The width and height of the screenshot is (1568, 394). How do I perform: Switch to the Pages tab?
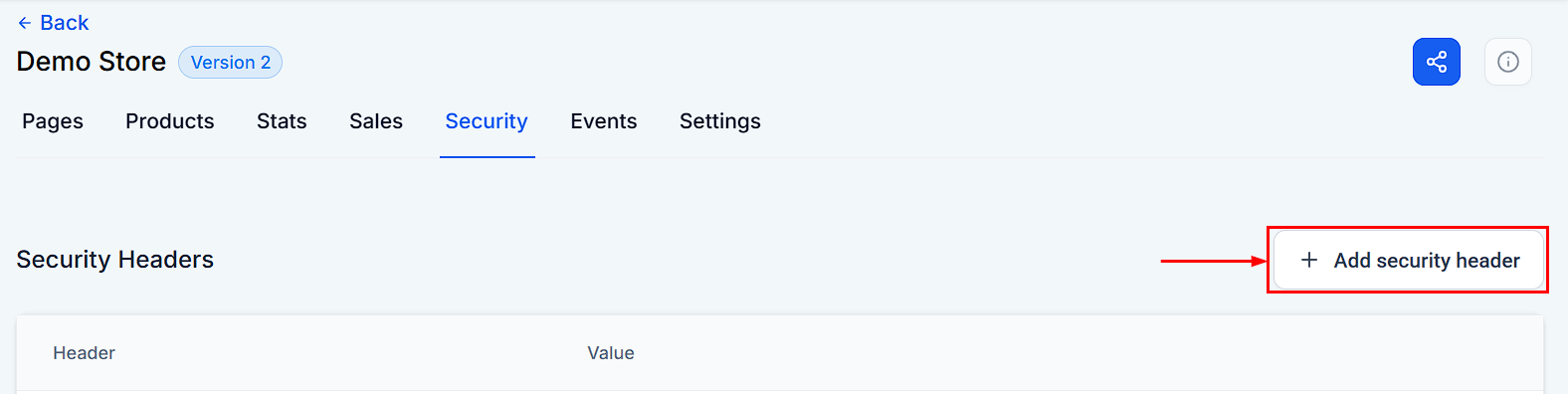coord(53,121)
